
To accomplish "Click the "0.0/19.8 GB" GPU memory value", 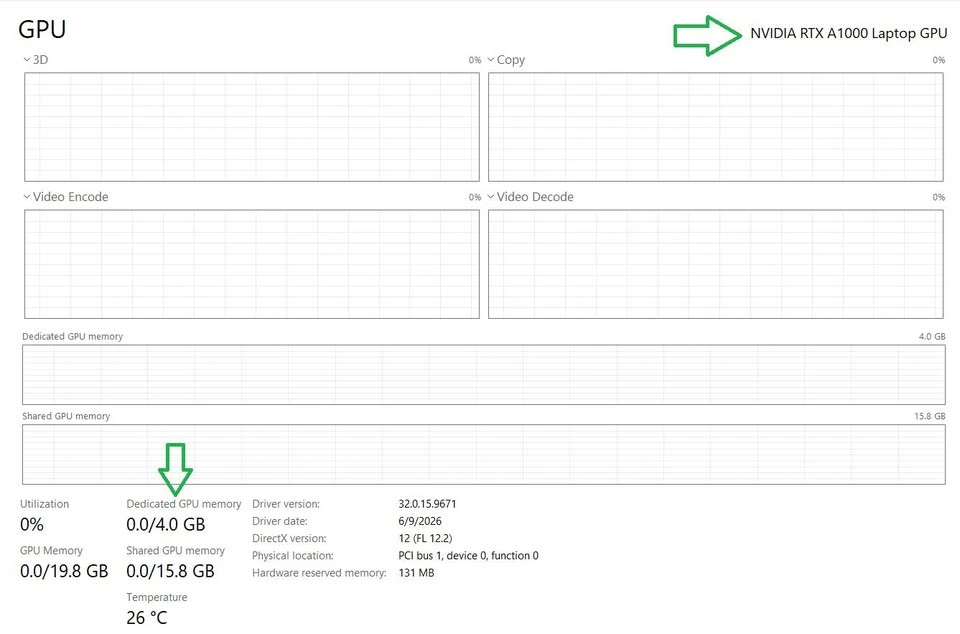I will coord(64,571).
